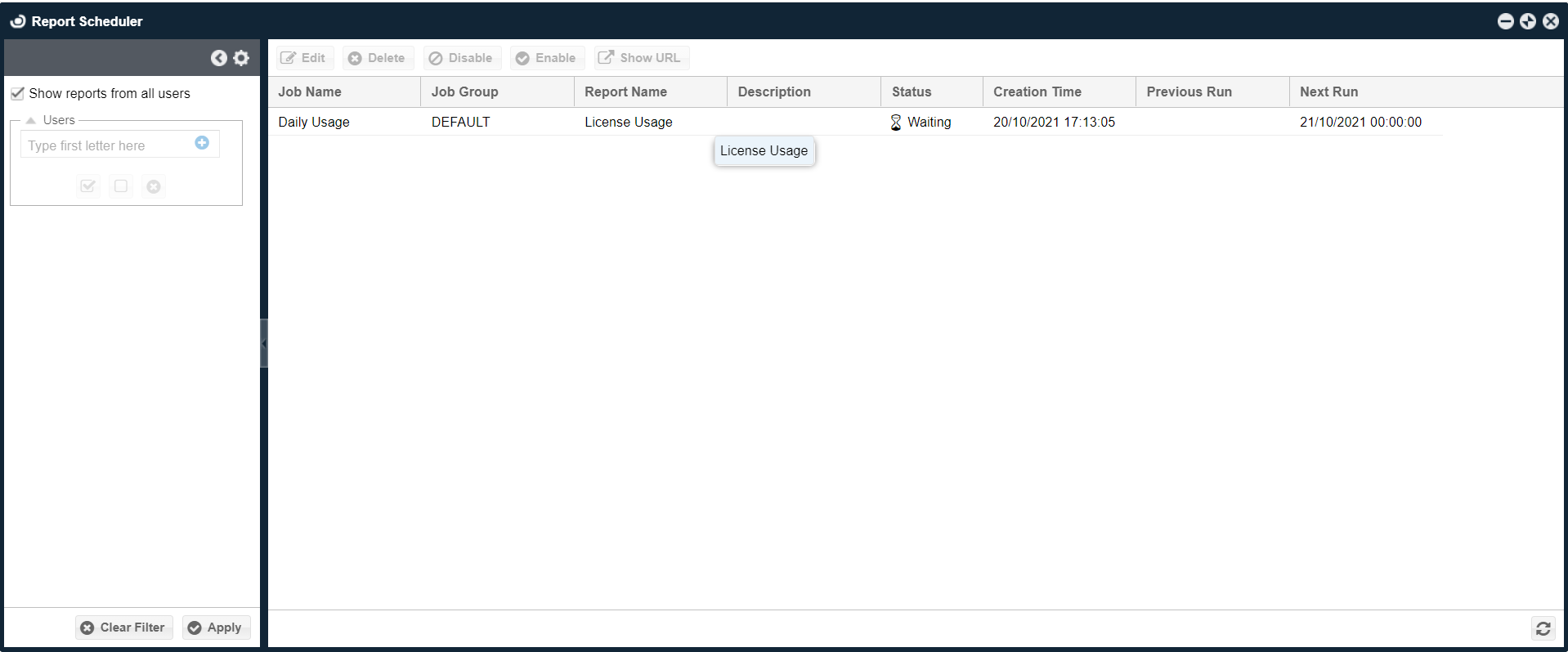Toggle Show reports from all users checkbox
Image resolution: width=1568 pixels, height=652 pixels.
point(17,93)
